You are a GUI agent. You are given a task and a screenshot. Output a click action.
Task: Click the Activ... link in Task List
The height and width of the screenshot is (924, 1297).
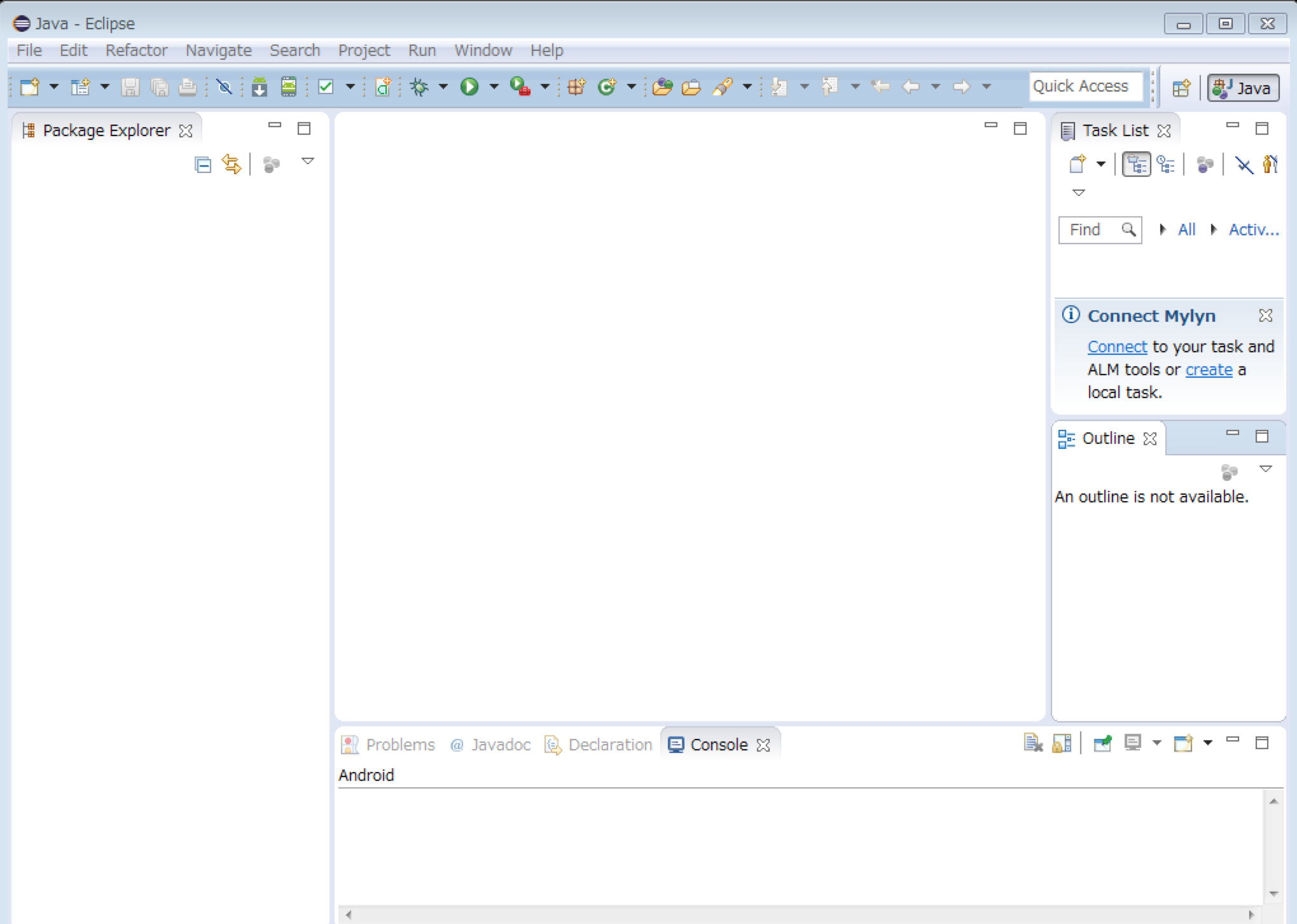click(1253, 230)
